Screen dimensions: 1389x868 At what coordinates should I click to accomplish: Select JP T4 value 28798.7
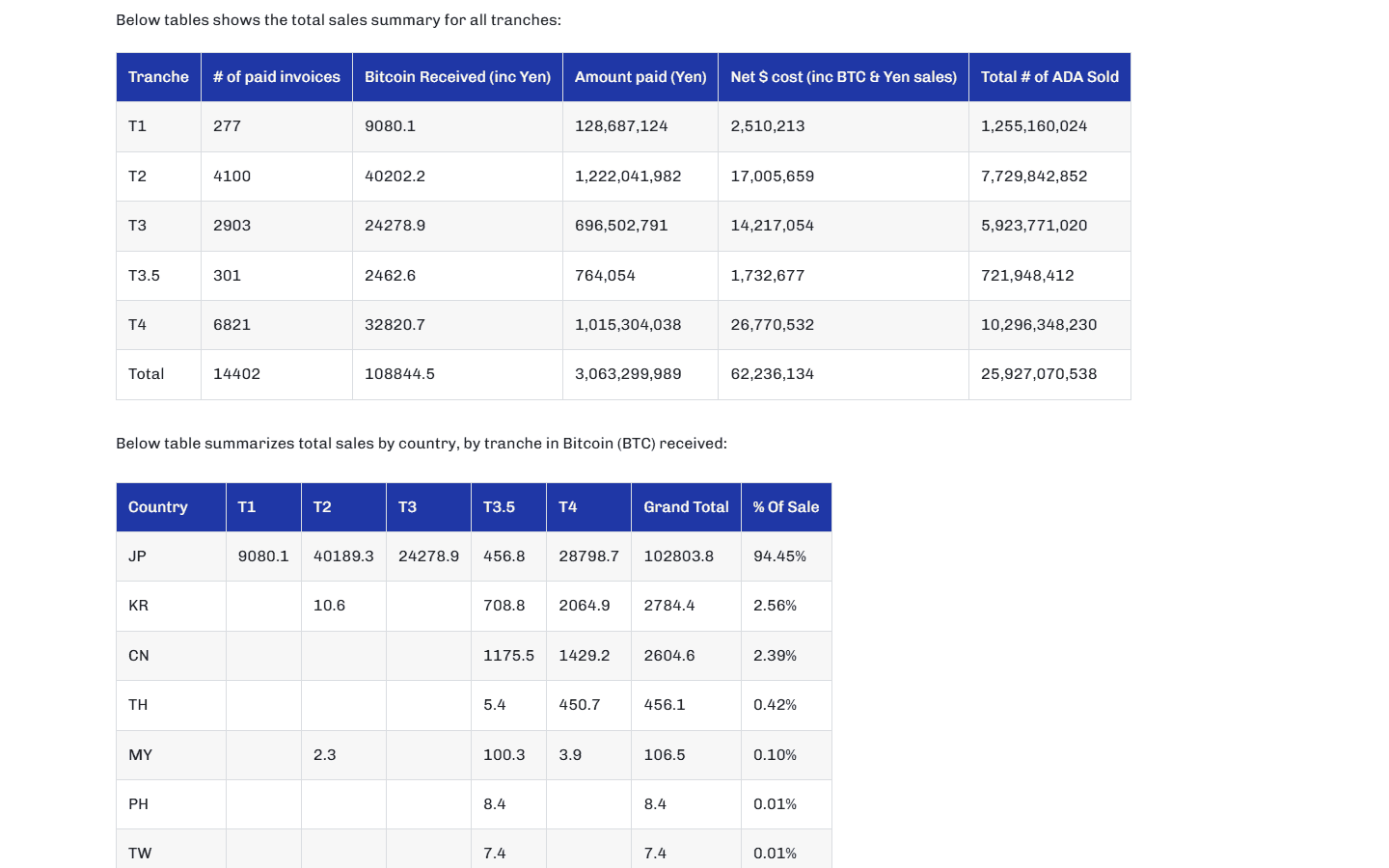click(x=588, y=556)
